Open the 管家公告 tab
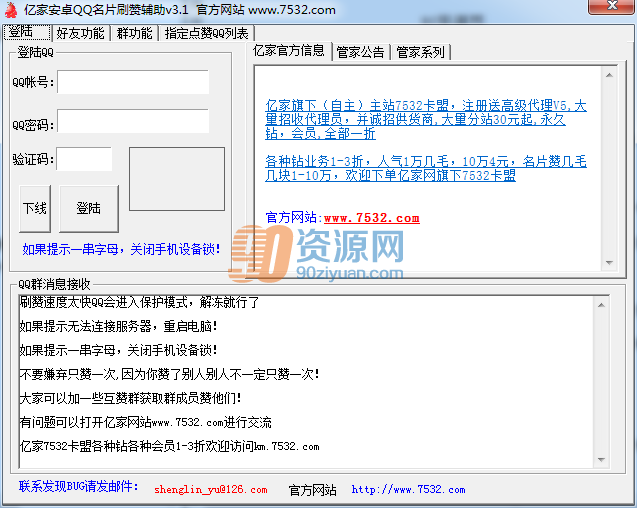The image size is (637, 508). 361,52
